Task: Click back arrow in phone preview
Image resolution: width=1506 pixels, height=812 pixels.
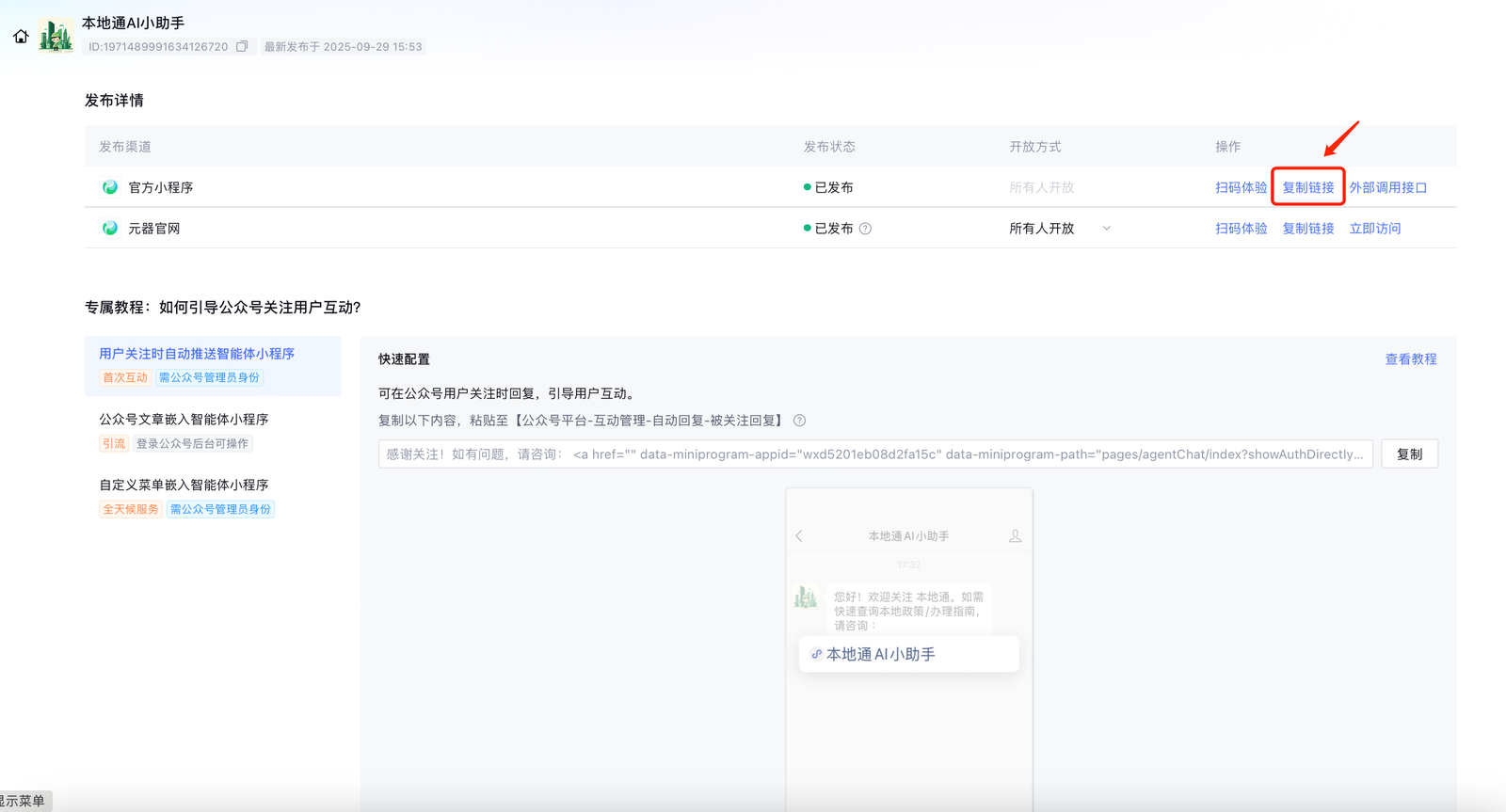Action: [x=799, y=536]
